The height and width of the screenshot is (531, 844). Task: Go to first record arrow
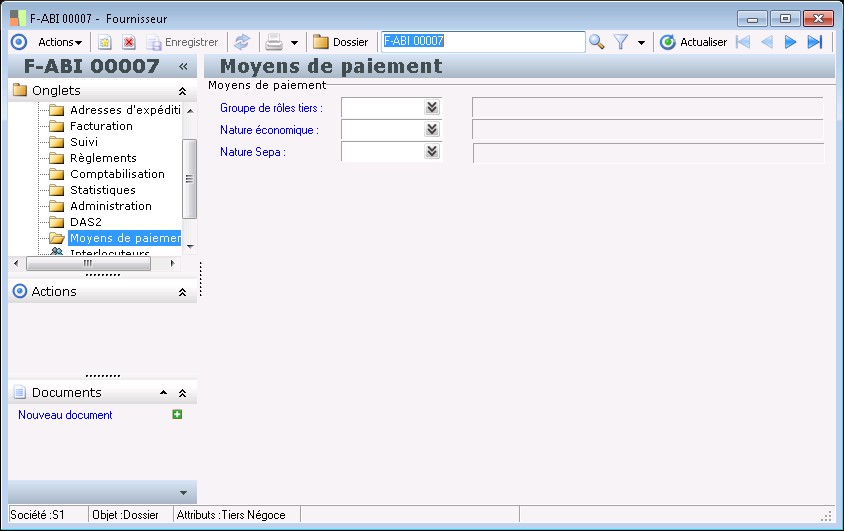click(743, 42)
